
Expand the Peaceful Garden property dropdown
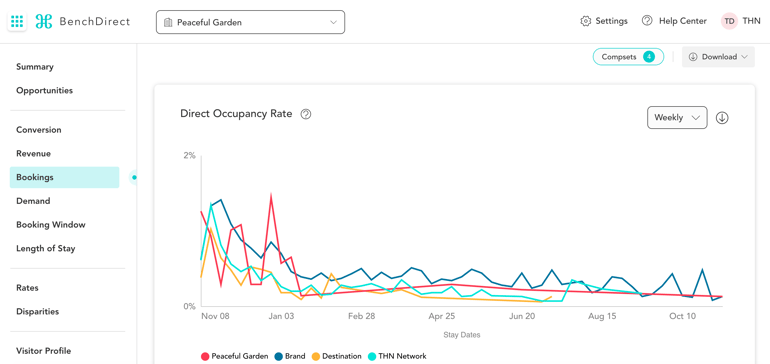point(250,22)
